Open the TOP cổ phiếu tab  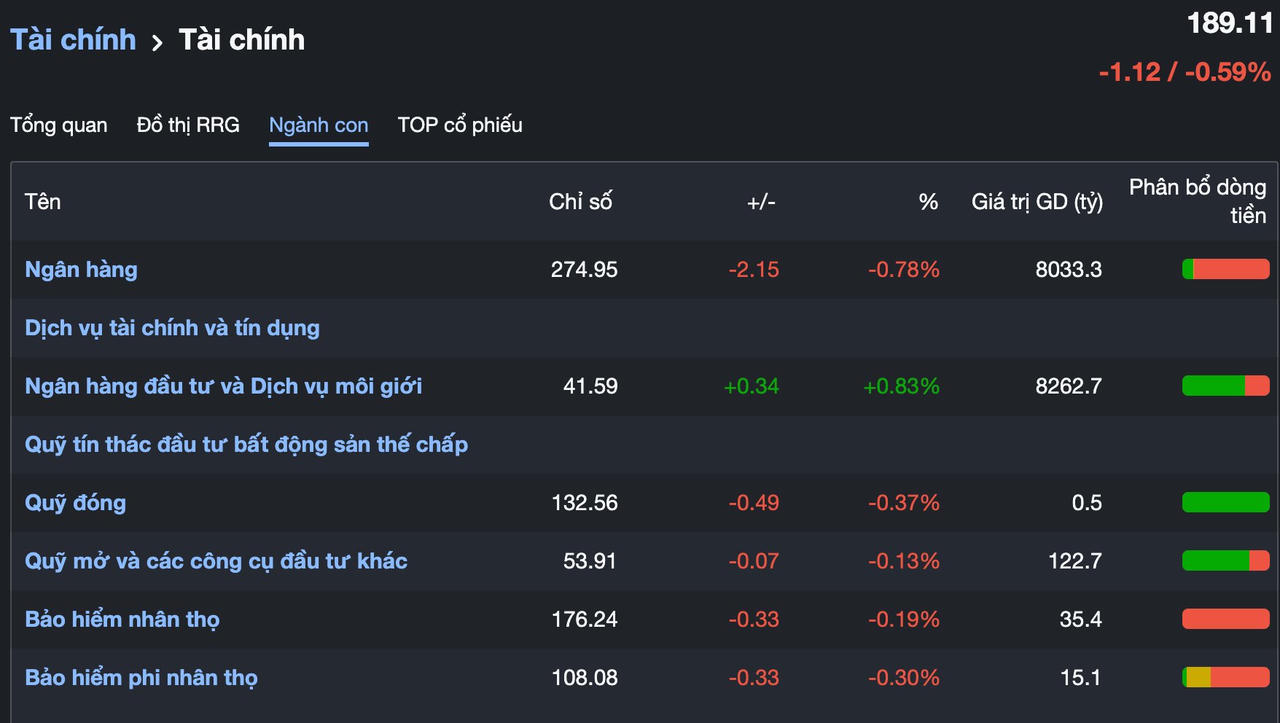(x=460, y=125)
